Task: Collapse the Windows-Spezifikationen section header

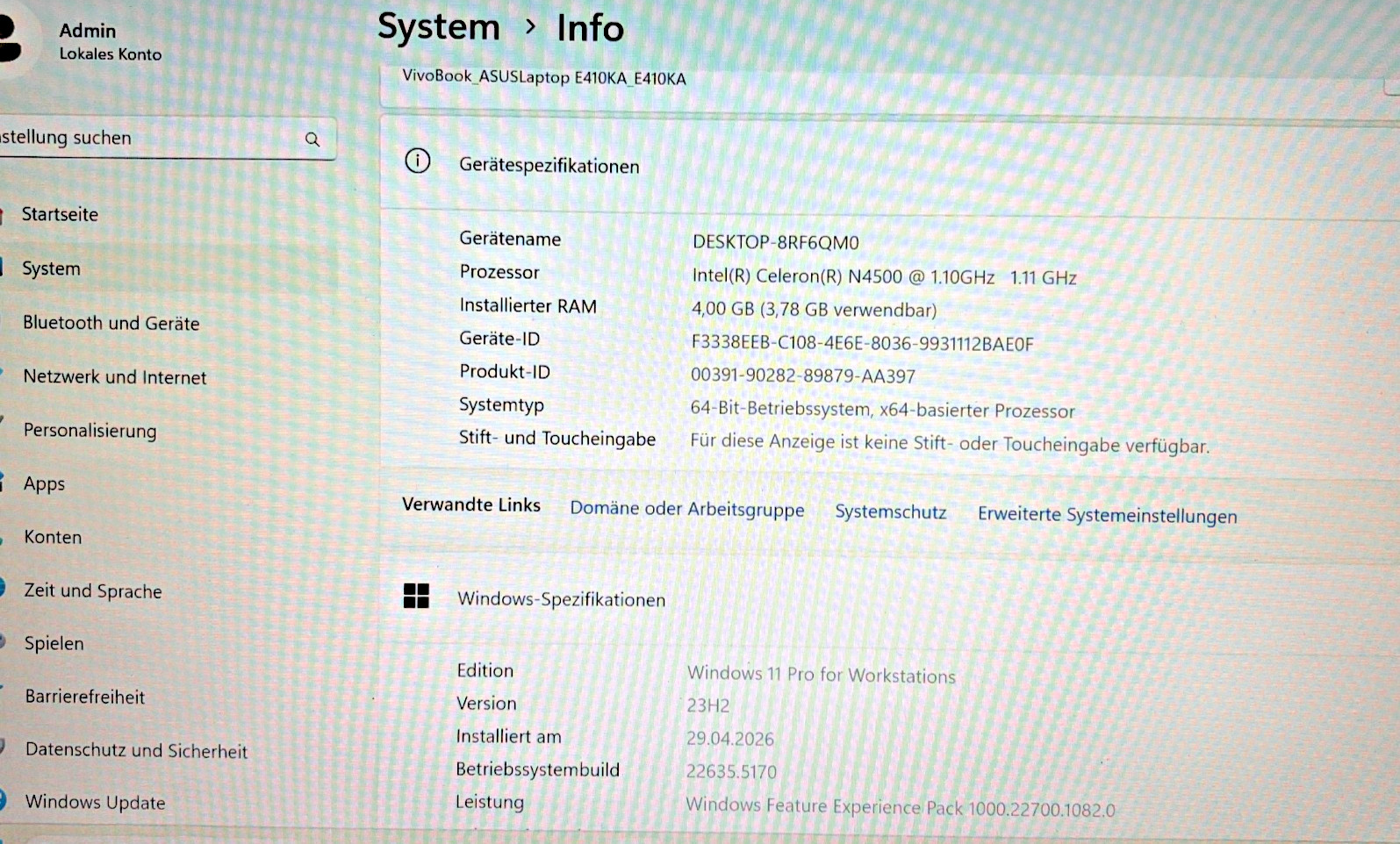Action: point(889,599)
